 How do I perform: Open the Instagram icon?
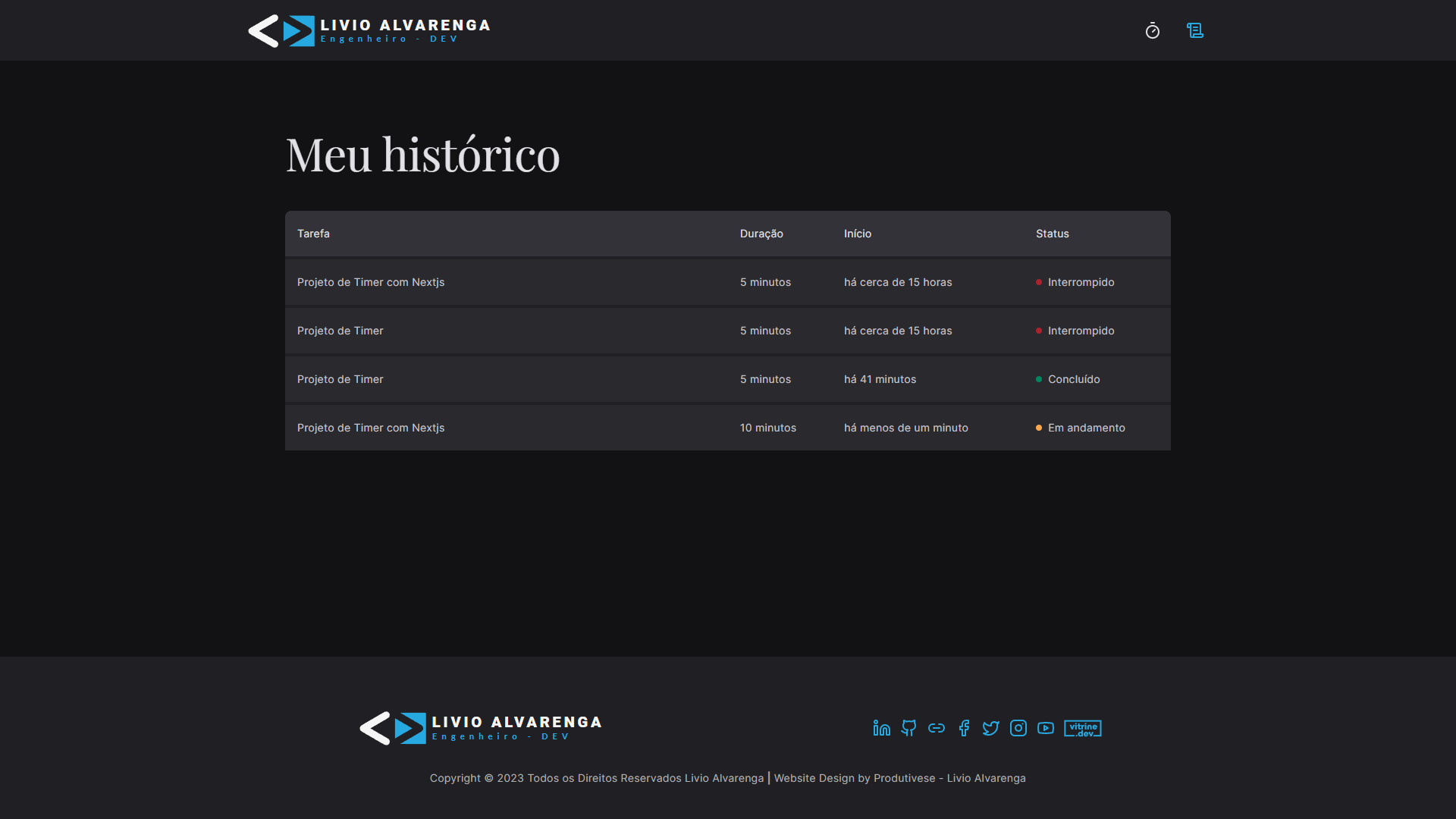(1018, 728)
